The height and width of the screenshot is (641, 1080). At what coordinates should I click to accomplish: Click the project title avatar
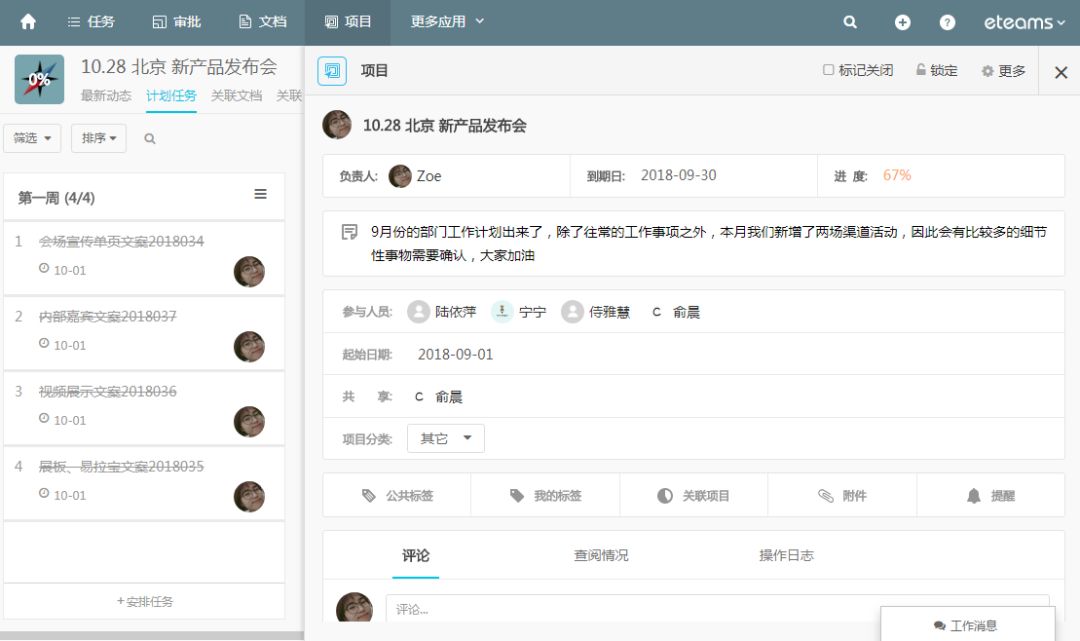coord(337,125)
